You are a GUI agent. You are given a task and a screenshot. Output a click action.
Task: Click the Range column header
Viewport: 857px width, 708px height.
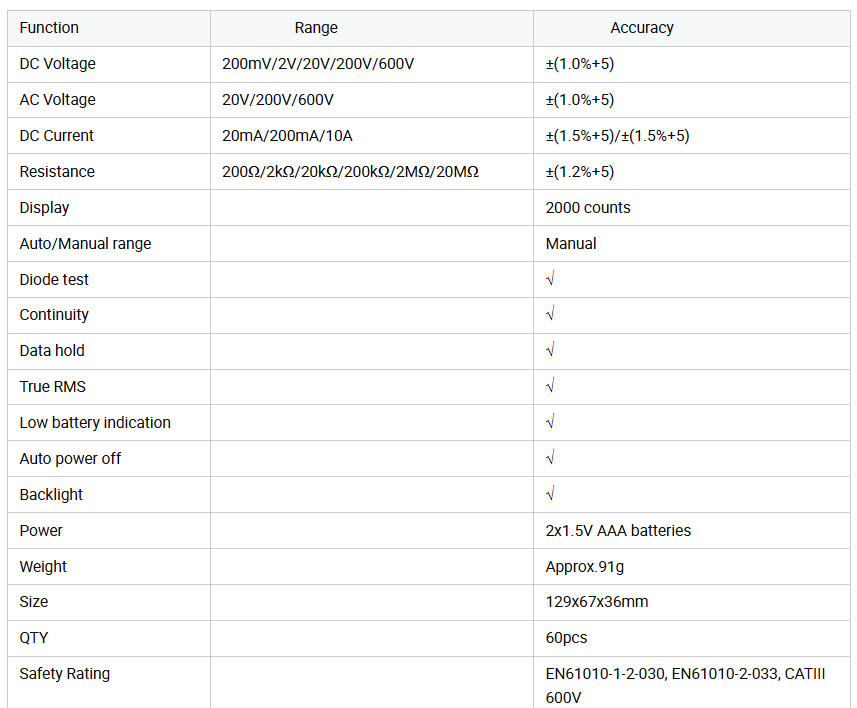point(316,28)
